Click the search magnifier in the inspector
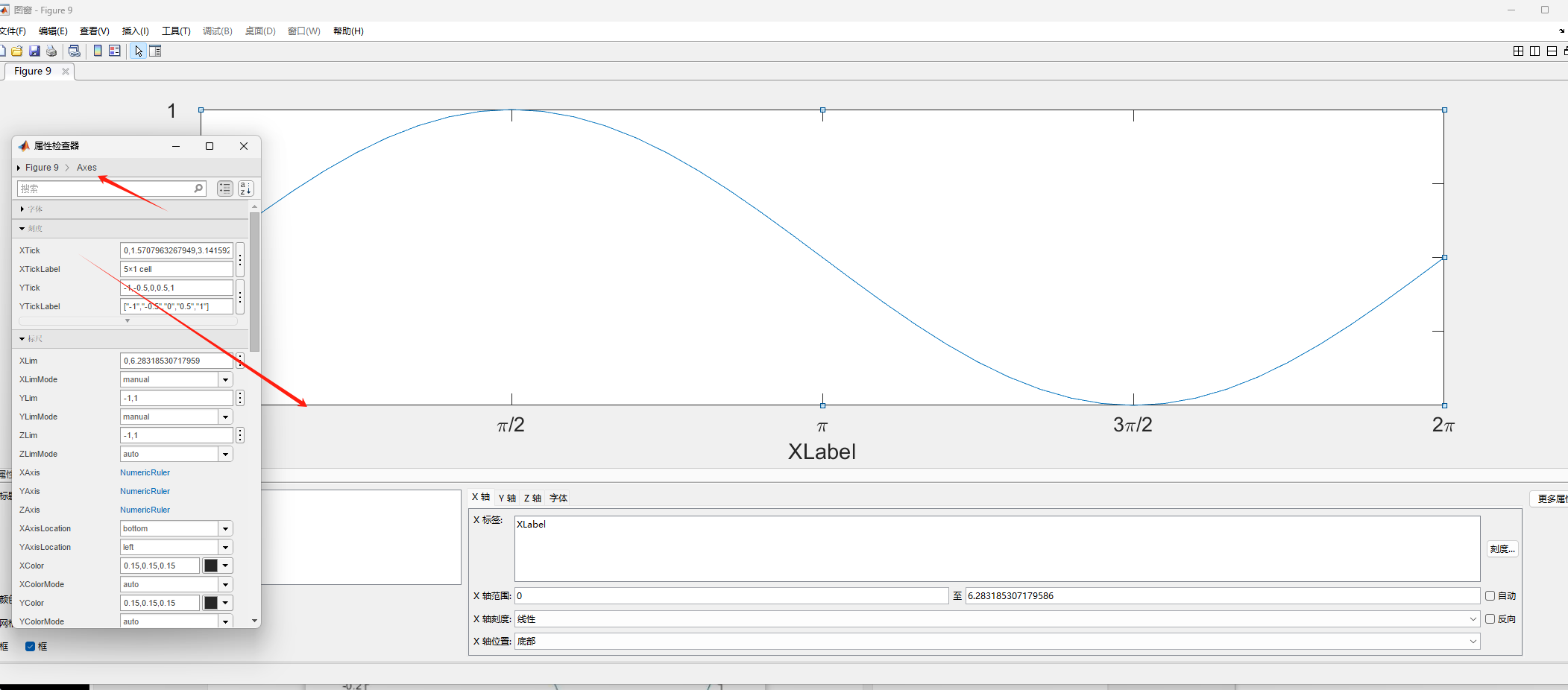The image size is (1568, 690). [x=198, y=189]
